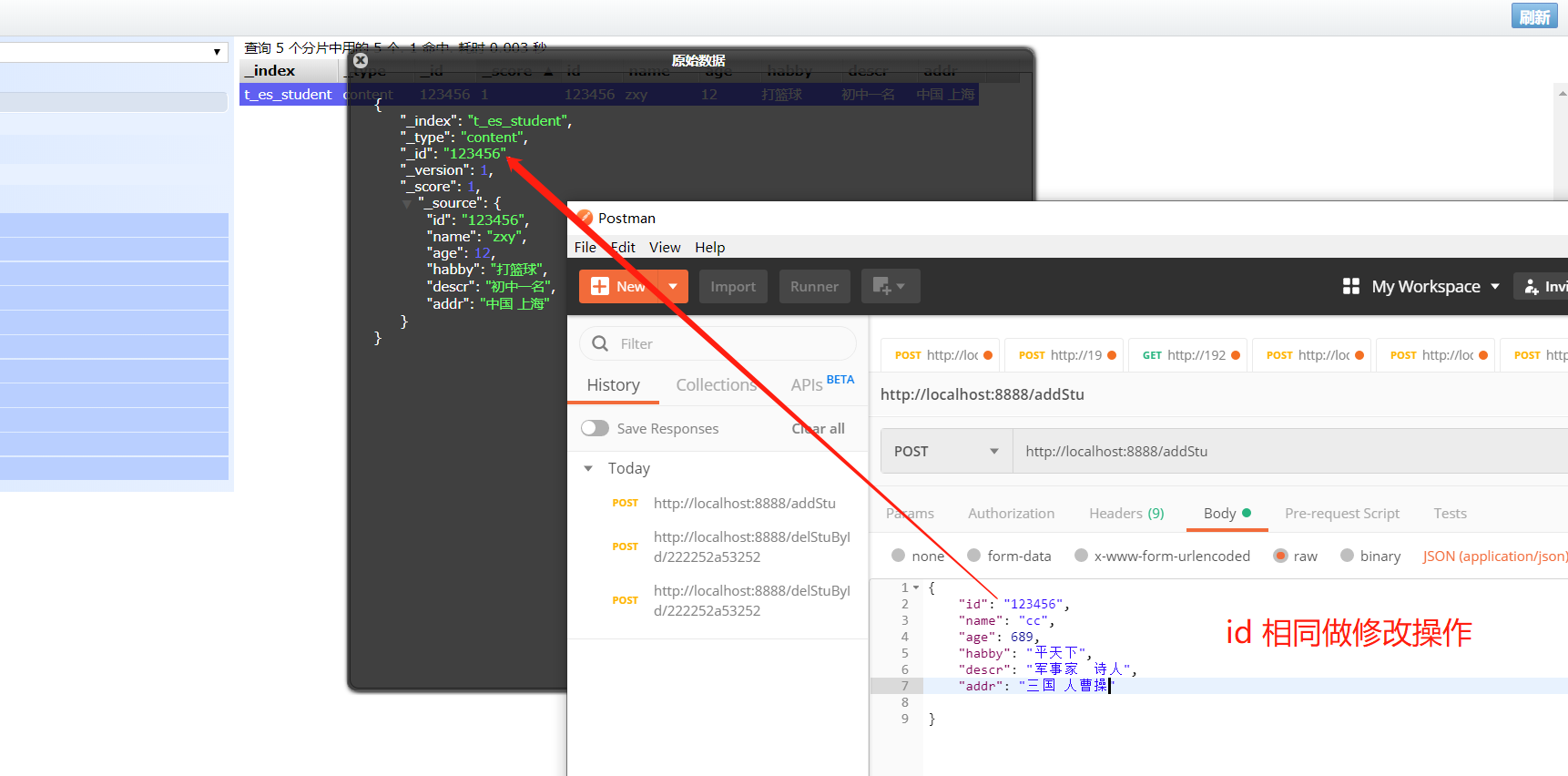Click the workspace grid icon
Viewport: 1568px width, 776px height.
coord(1351,286)
